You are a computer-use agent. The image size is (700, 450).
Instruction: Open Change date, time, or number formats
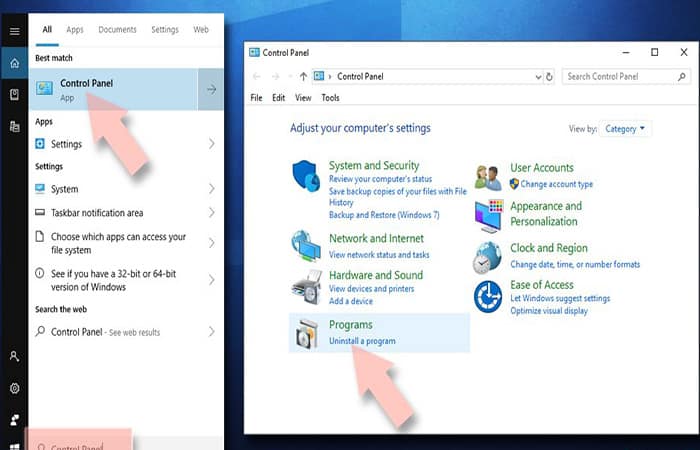point(575,264)
